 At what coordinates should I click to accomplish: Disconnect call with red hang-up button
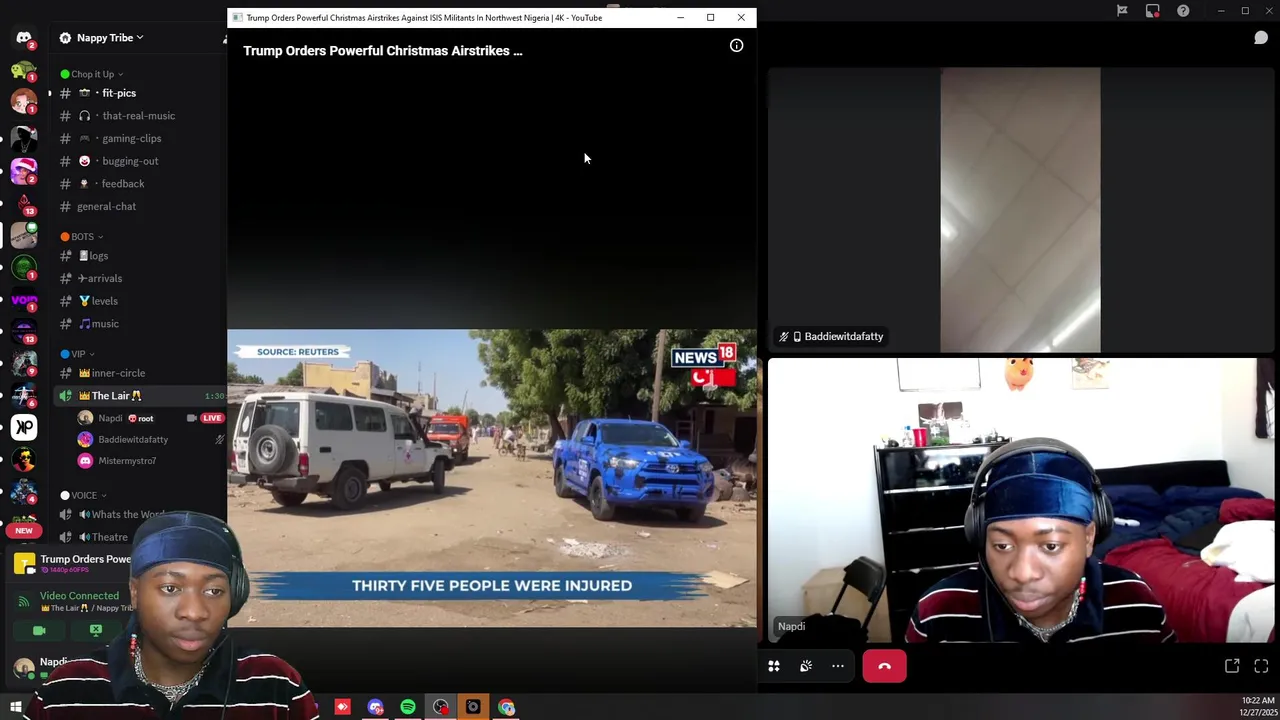(885, 666)
